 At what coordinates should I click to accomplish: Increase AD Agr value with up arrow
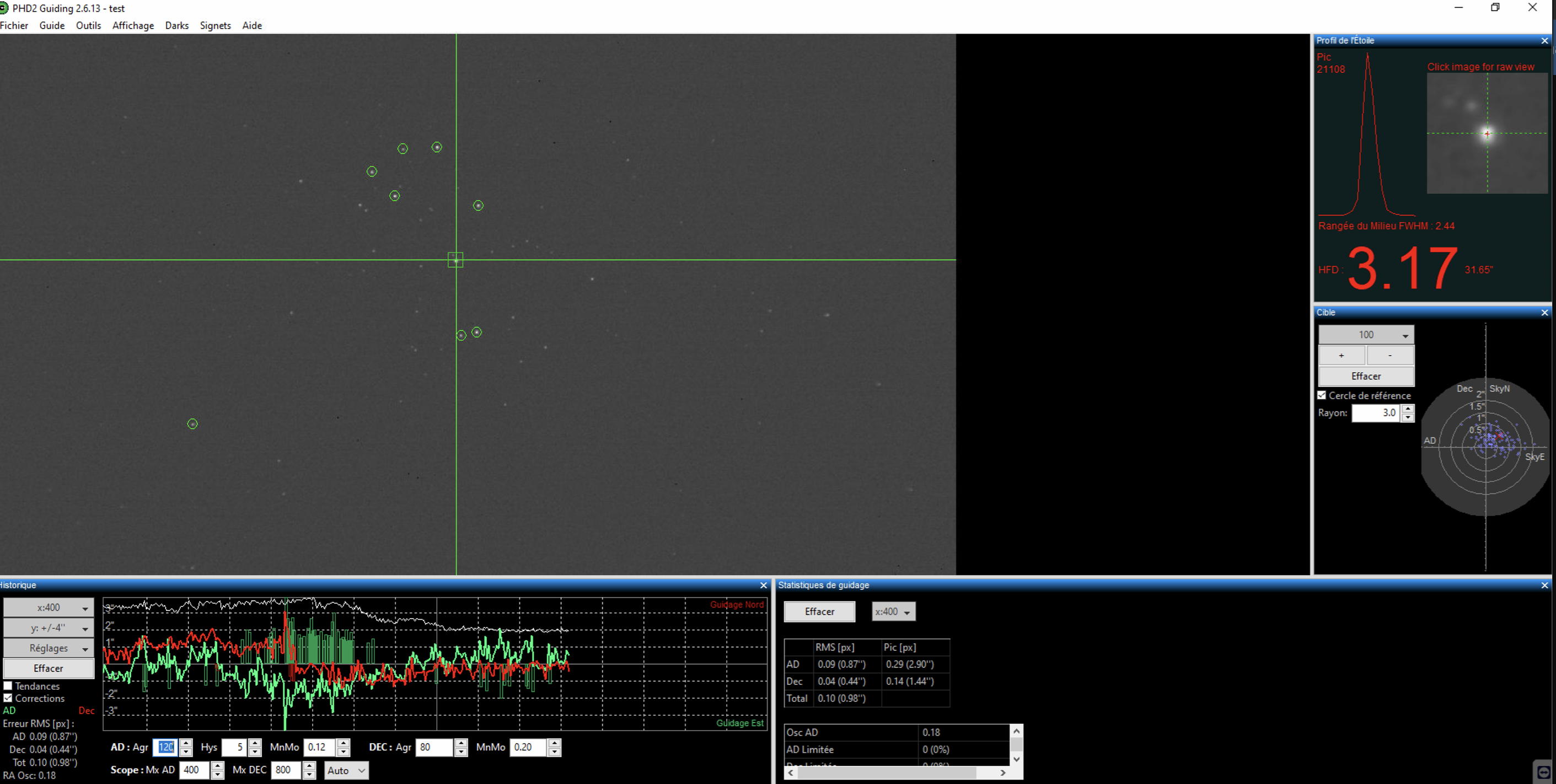pyautogui.click(x=186, y=743)
